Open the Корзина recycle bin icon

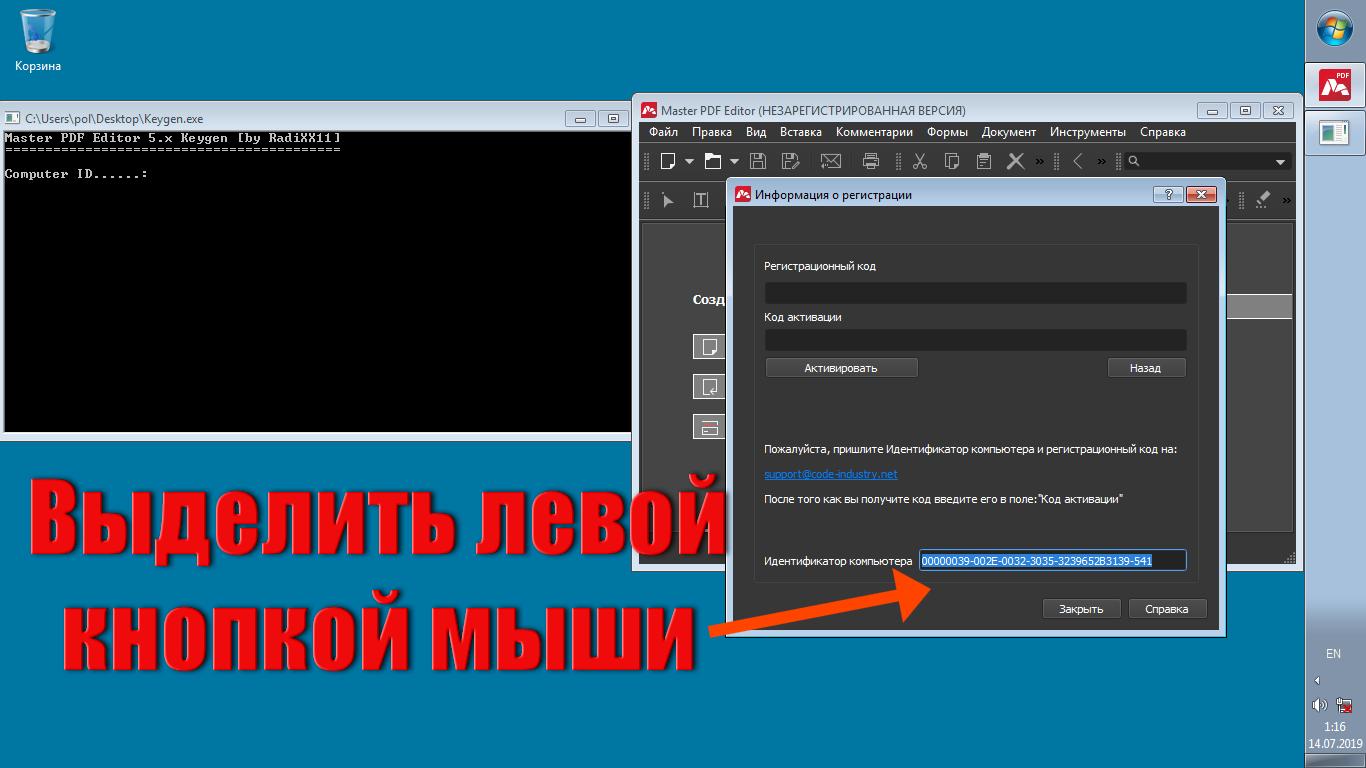pyautogui.click(x=38, y=41)
